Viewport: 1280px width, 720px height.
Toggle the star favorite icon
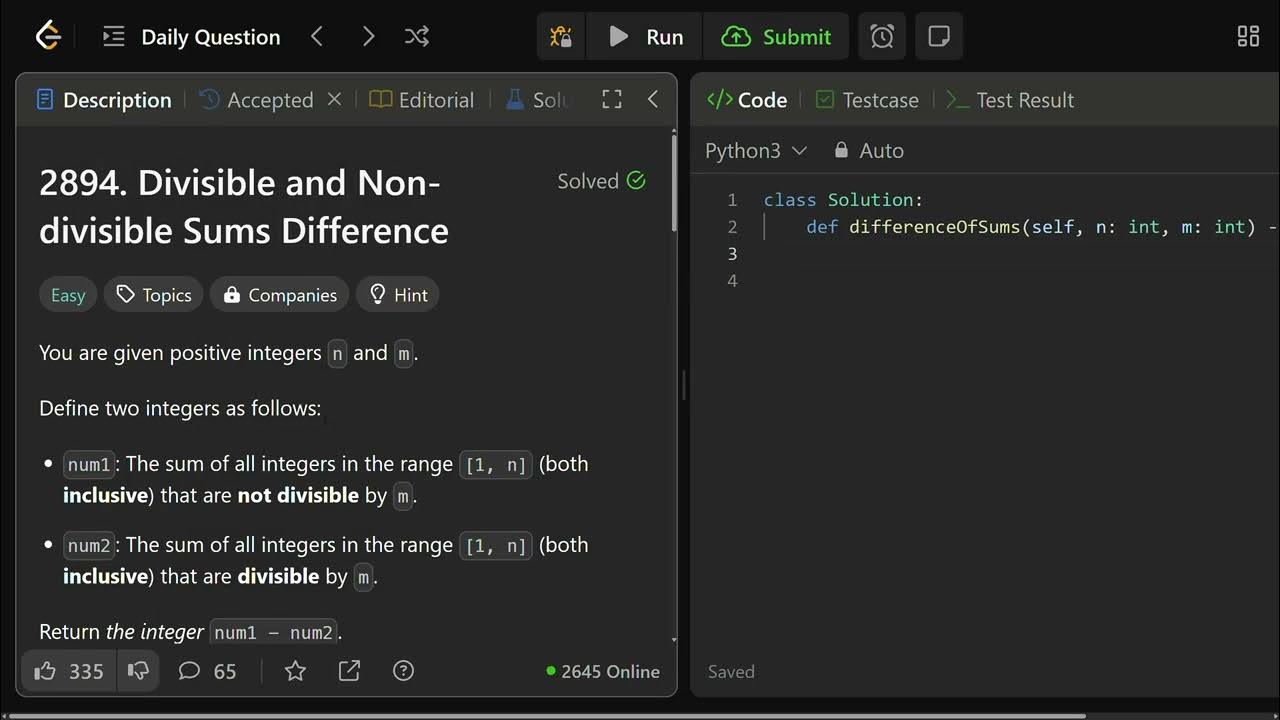295,671
